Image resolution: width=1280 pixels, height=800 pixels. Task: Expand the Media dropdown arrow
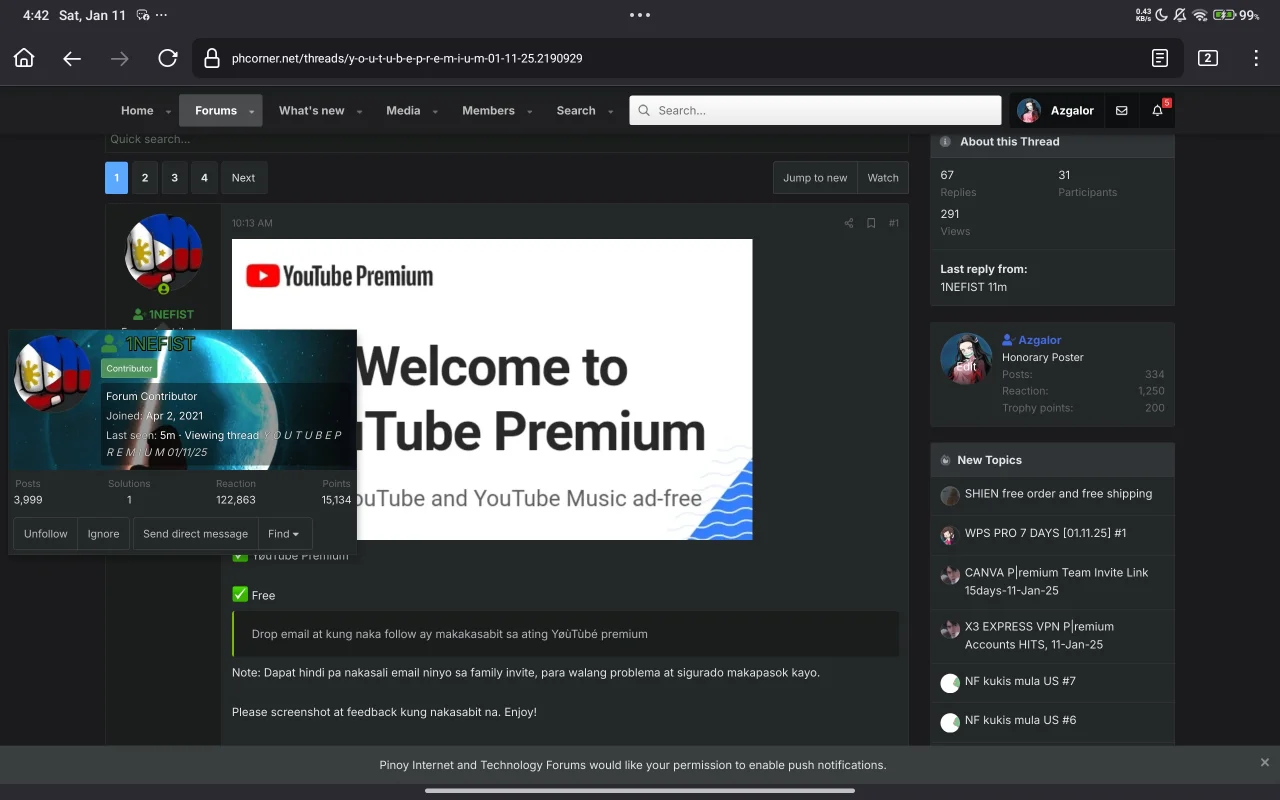coord(435,111)
